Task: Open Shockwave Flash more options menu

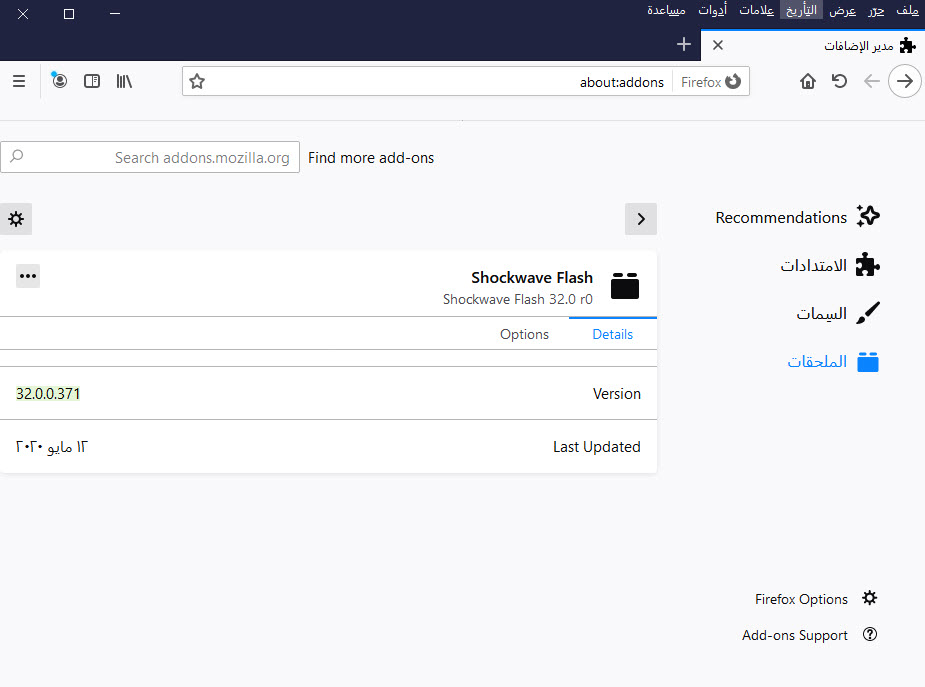Action: pyautogui.click(x=28, y=276)
